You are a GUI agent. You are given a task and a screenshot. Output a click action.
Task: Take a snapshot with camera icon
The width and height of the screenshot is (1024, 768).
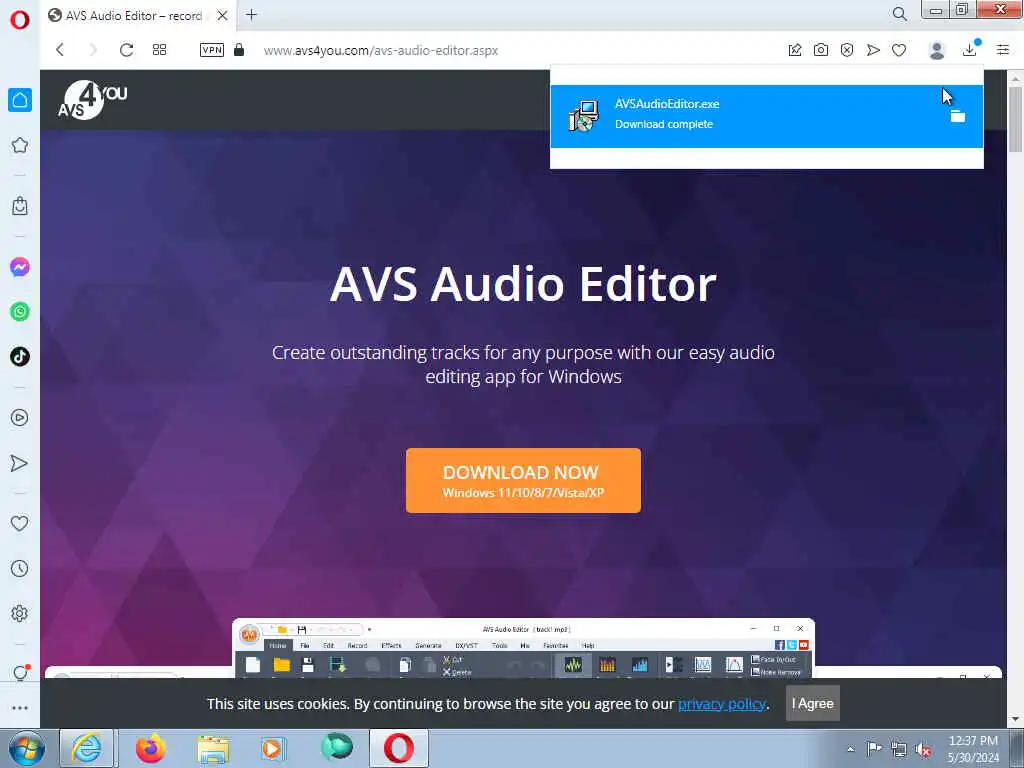(821, 50)
